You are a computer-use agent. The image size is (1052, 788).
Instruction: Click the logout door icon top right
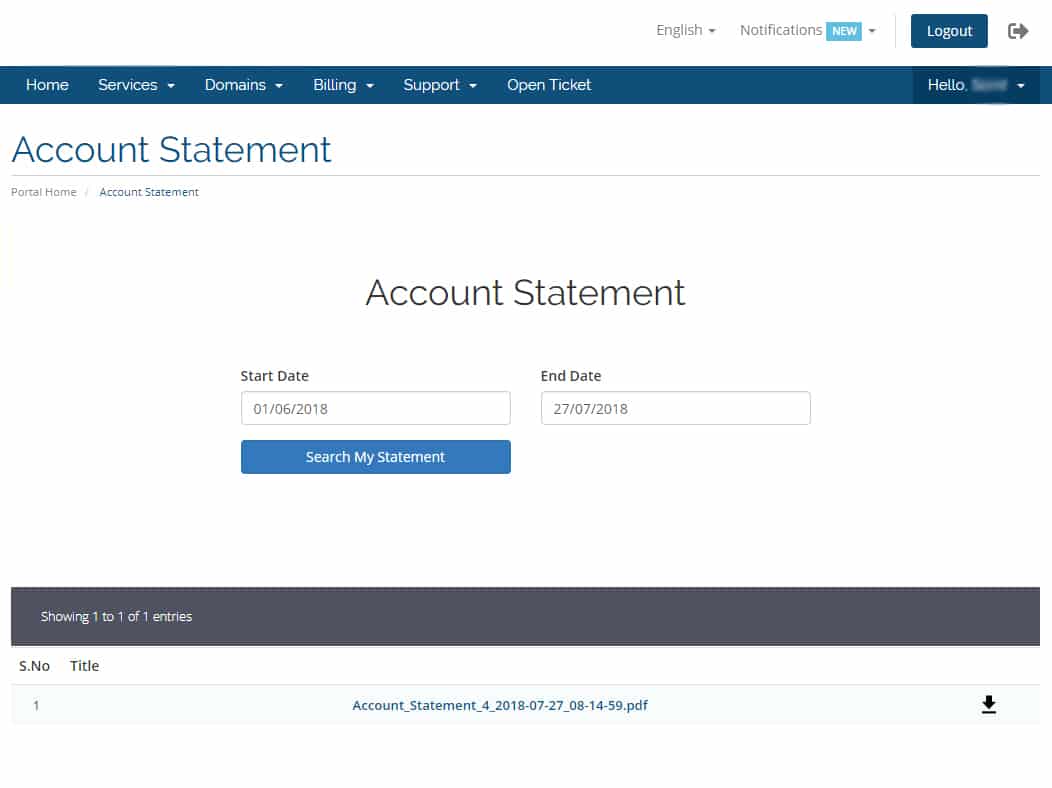[x=1018, y=31]
